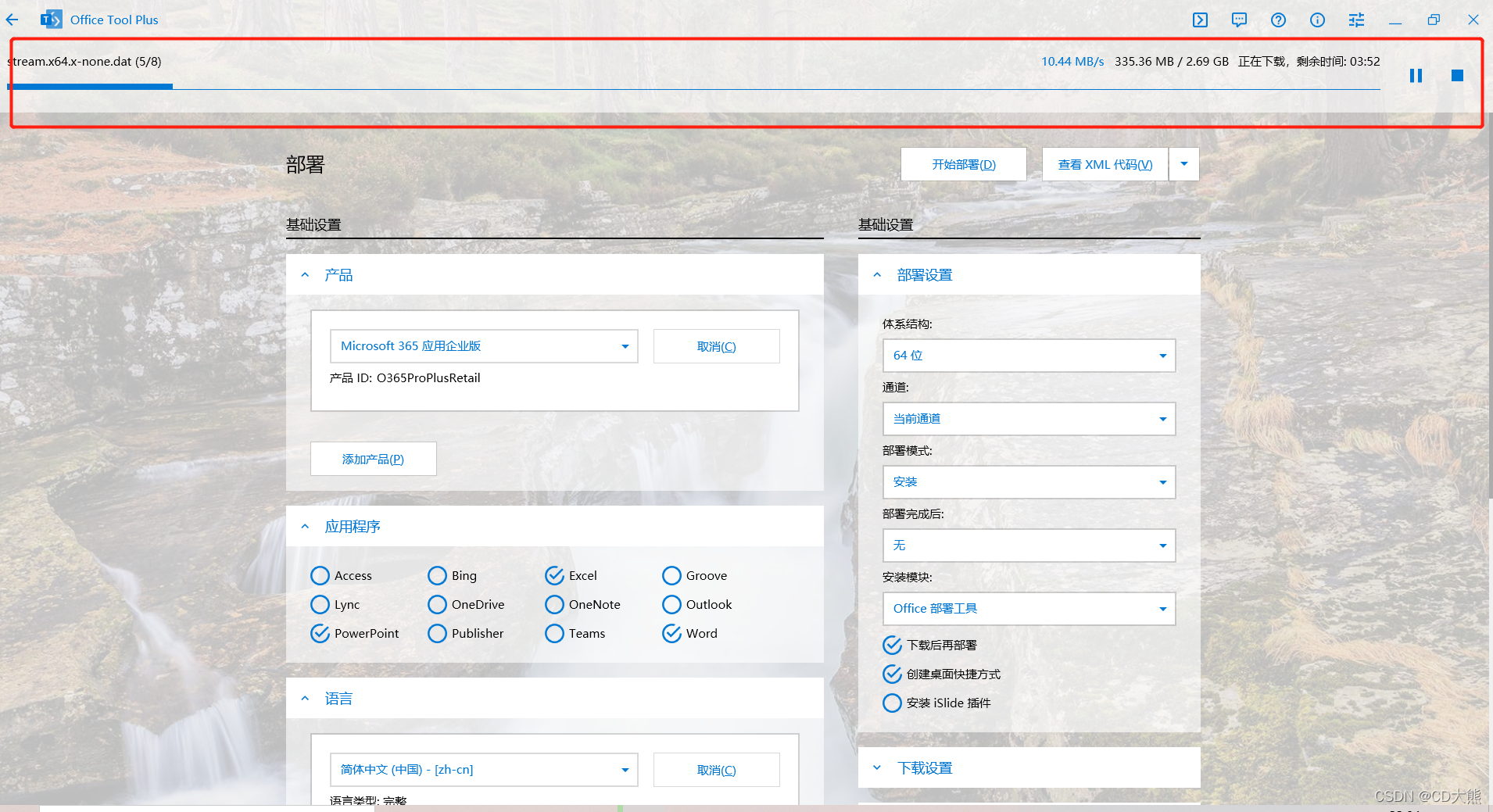Open the 通道 当前通道 dropdown
This screenshot has height=812, width=1493.
click(x=1029, y=419)
